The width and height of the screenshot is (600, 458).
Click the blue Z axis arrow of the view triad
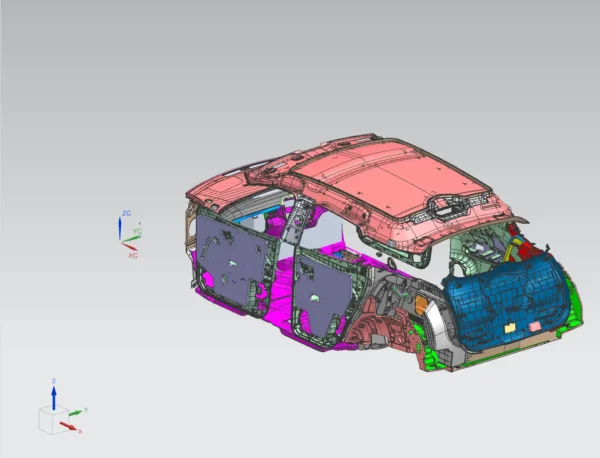(54, 398)
